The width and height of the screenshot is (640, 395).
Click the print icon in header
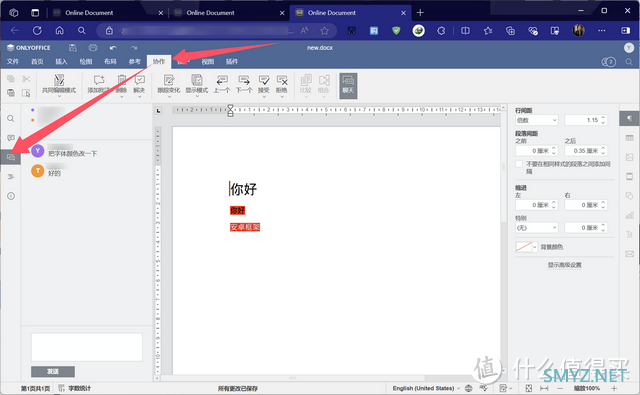tap(93, 48)
